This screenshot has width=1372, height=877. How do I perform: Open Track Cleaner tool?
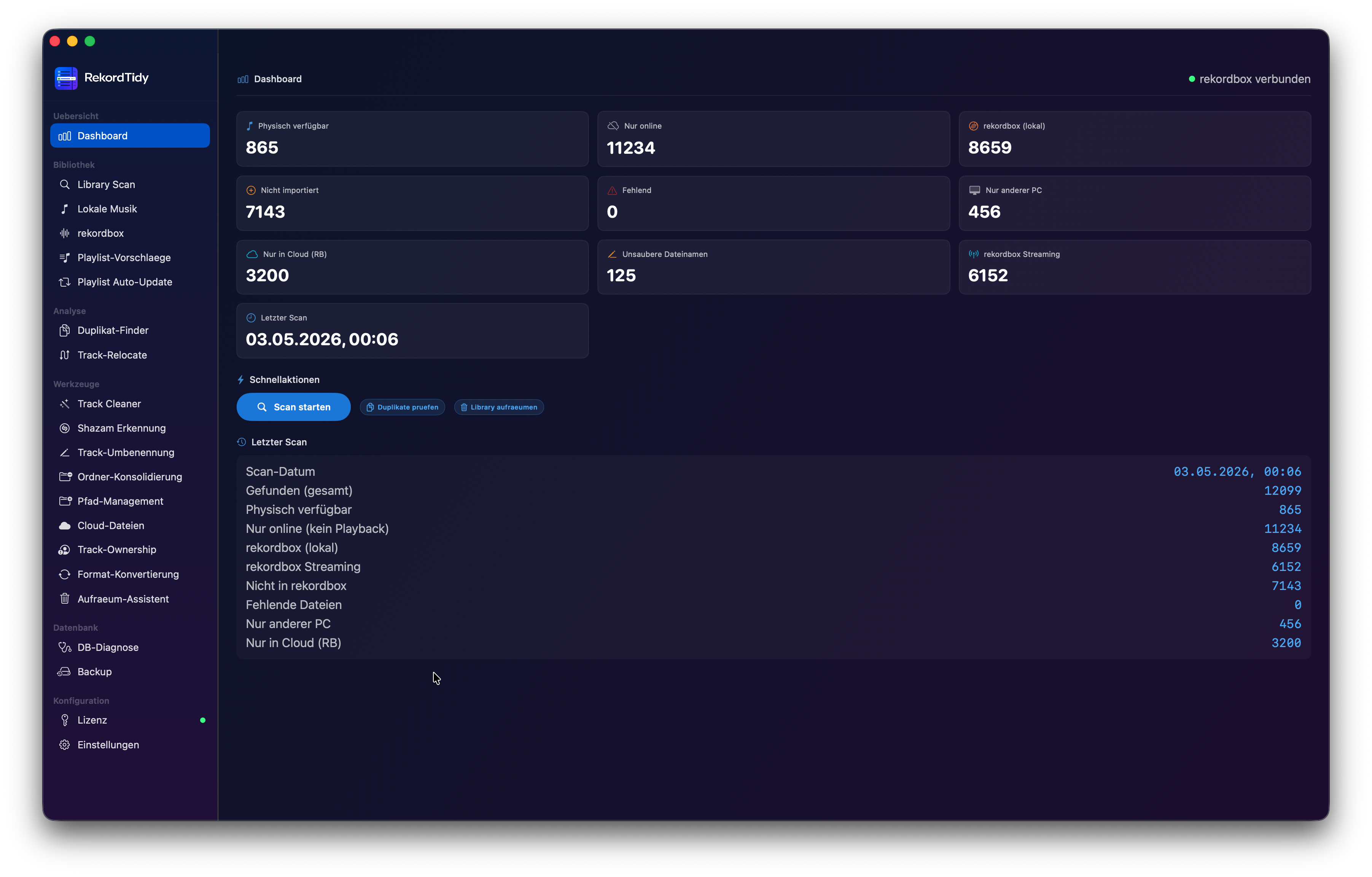(x=130, y=403)
